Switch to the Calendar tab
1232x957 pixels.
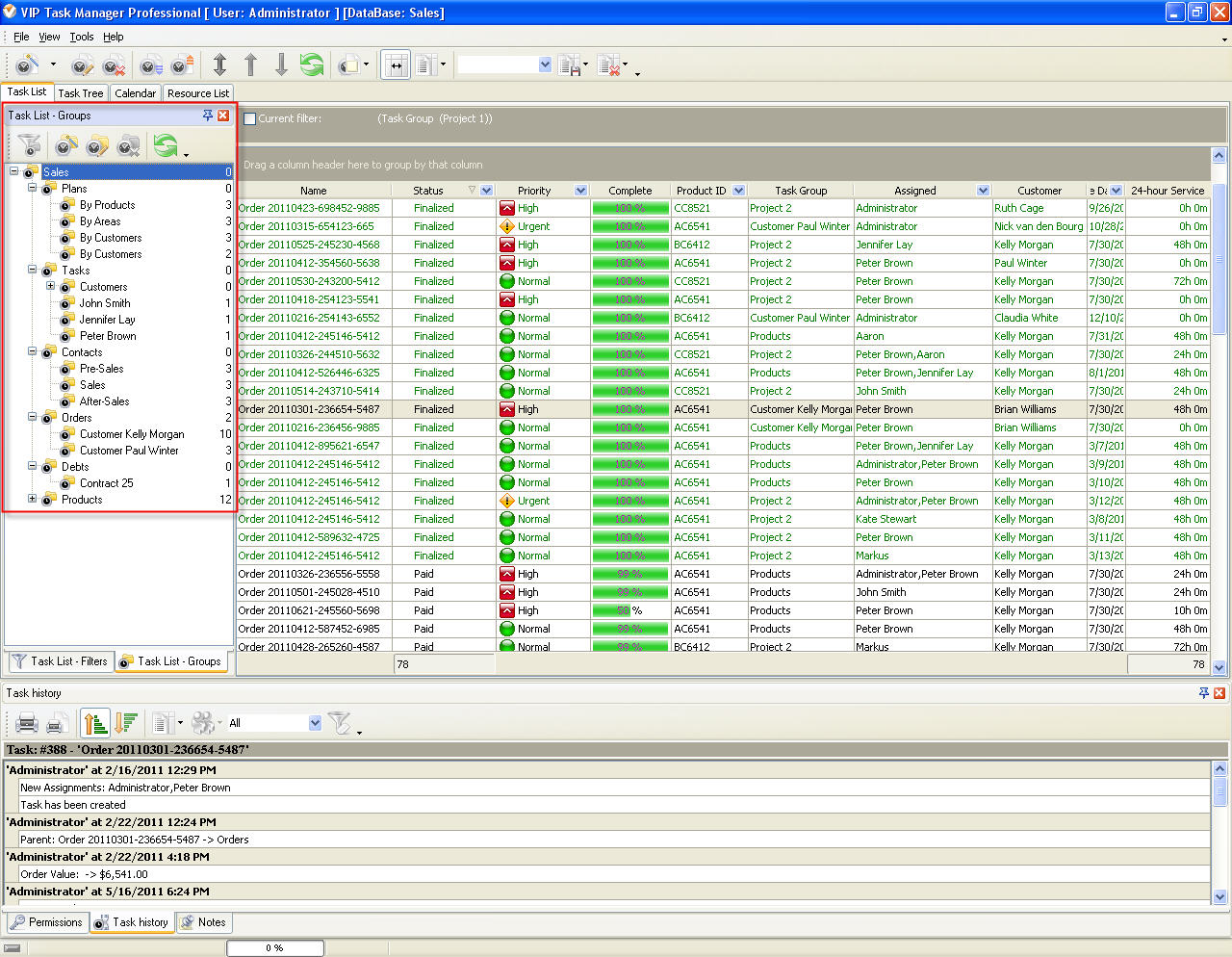click(135, 93)
